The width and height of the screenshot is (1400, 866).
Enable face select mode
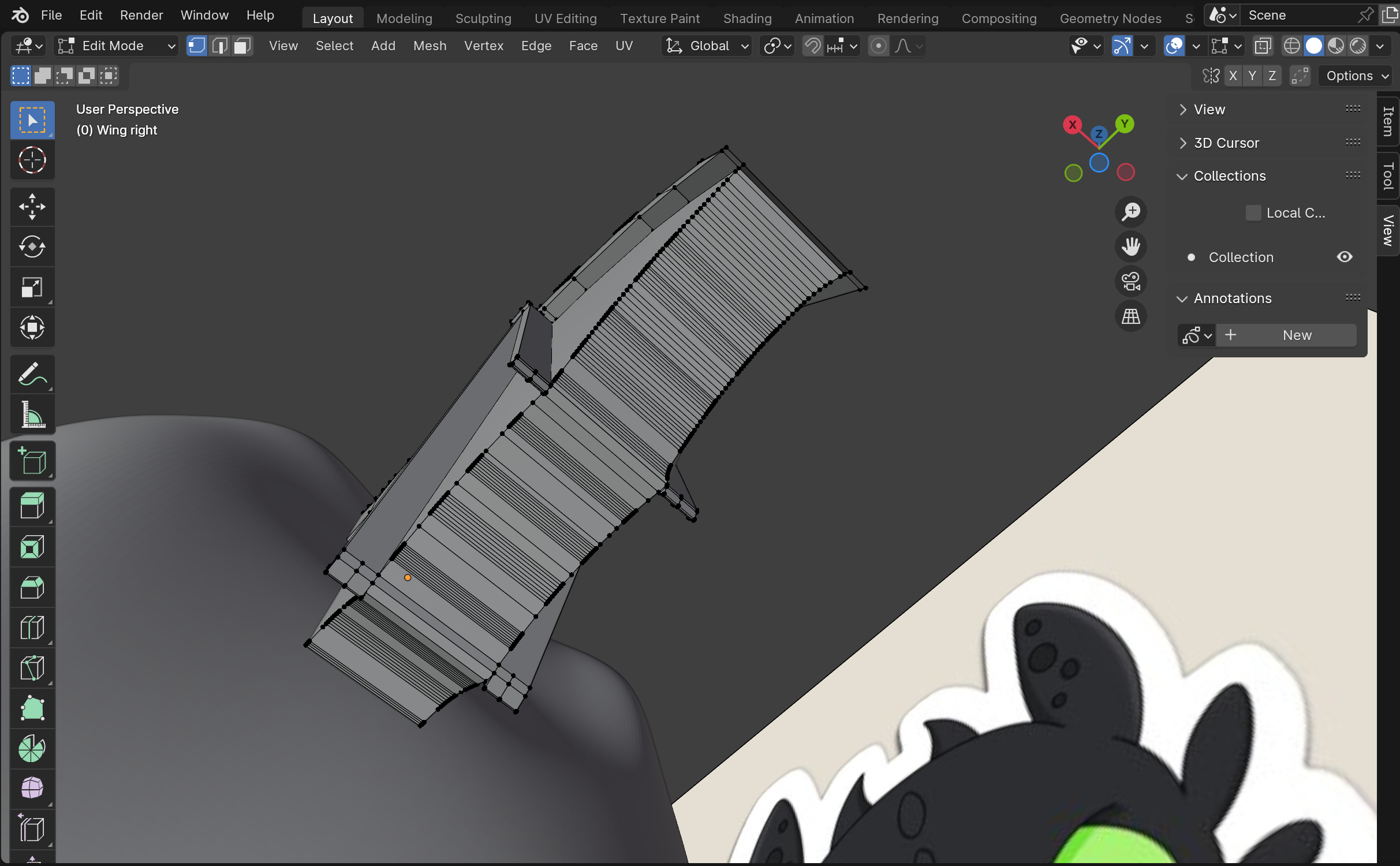point(242,46)
